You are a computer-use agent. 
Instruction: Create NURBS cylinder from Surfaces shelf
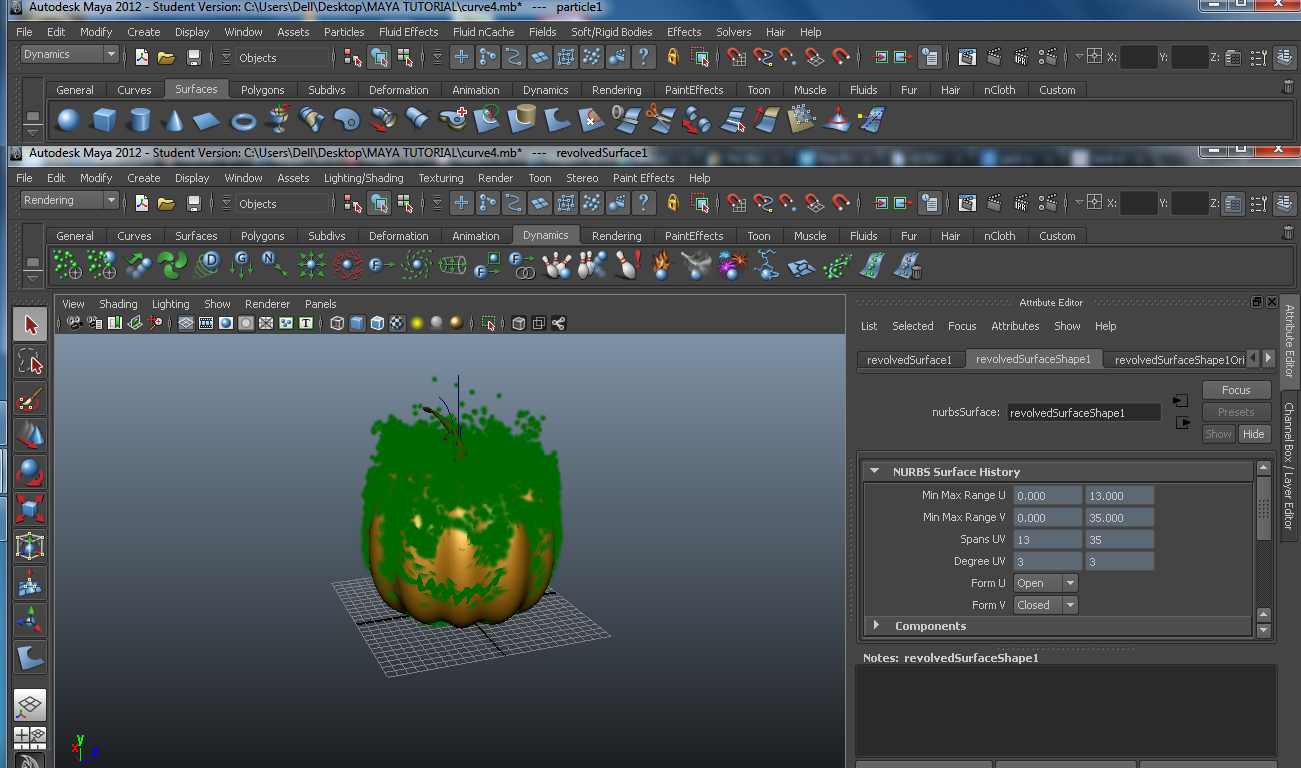pos(140,121)
